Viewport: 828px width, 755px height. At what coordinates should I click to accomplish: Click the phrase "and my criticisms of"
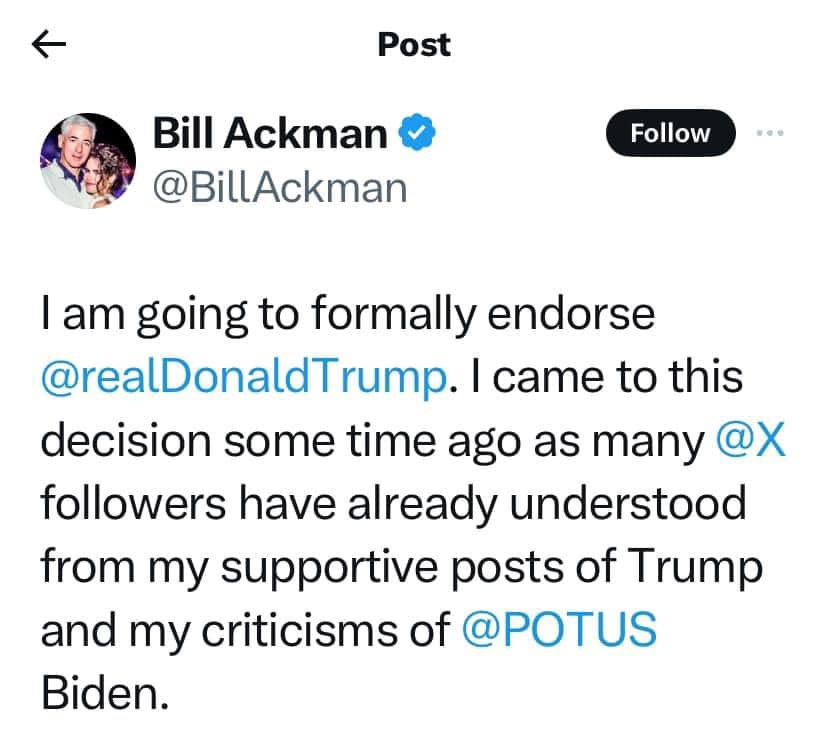coord(245,631)
